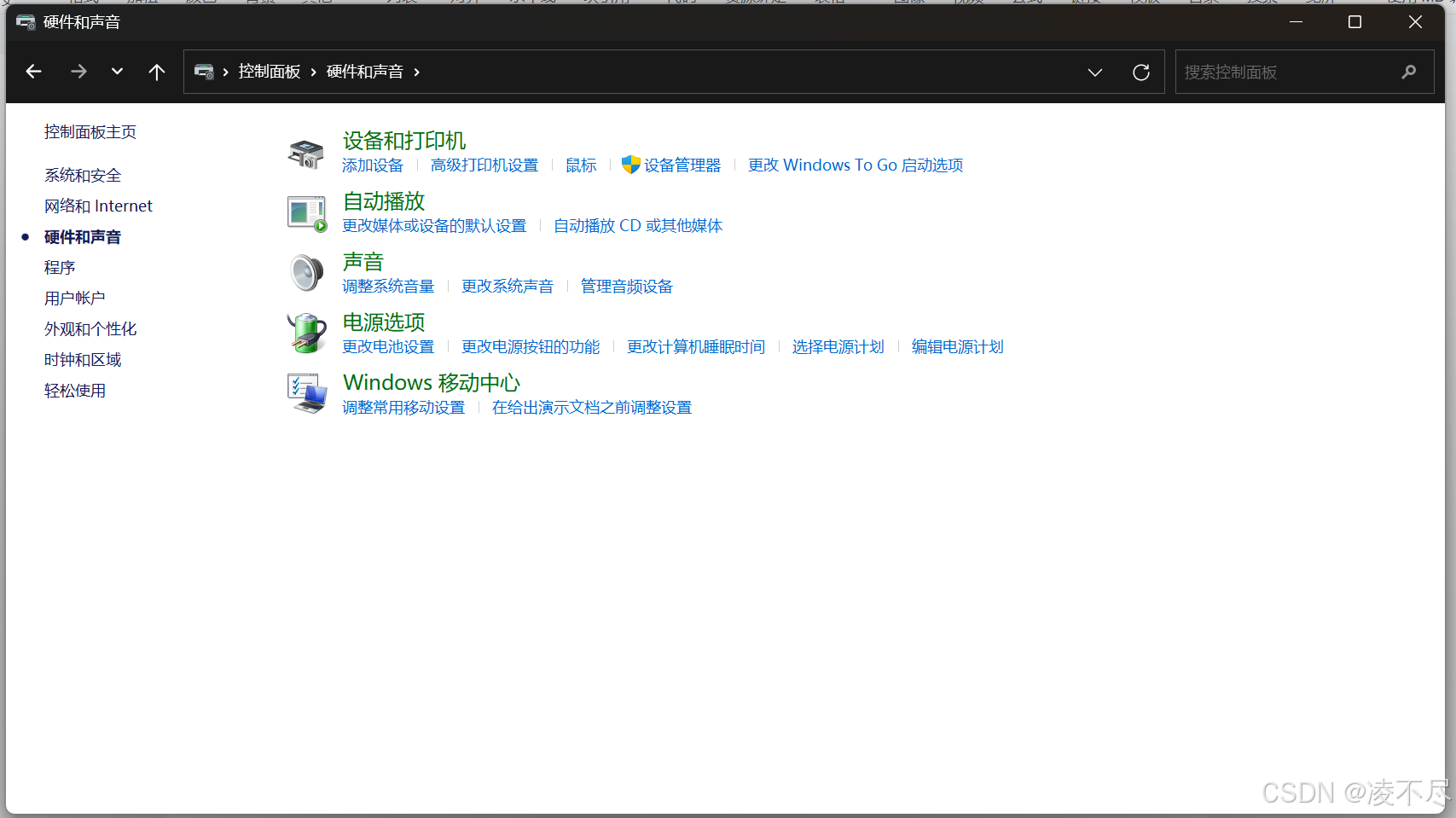Go up one level with the up arrow

coord(157,72)
